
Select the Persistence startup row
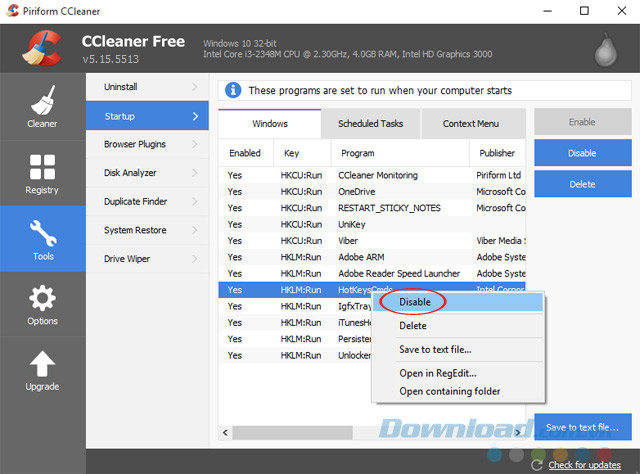click(x=295, y=339)
